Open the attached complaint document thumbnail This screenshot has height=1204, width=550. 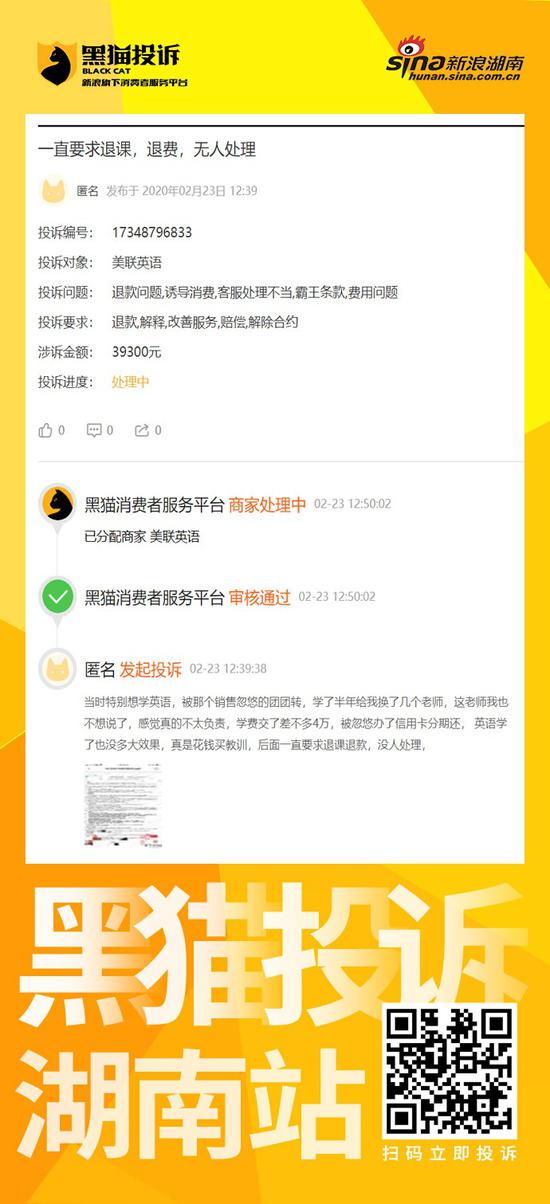coord(124,804)
